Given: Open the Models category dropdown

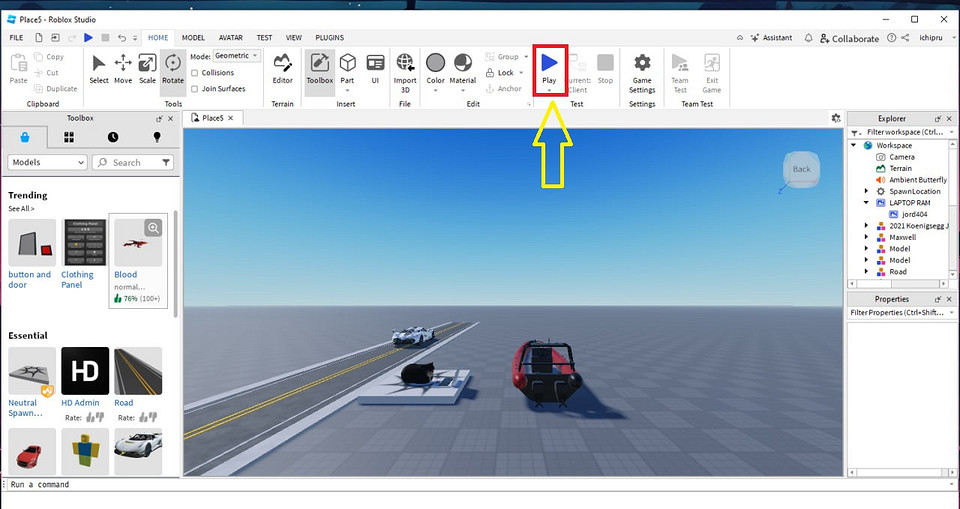Looking at the screenshot, I should pyautogui.click(x=48, y=162).
